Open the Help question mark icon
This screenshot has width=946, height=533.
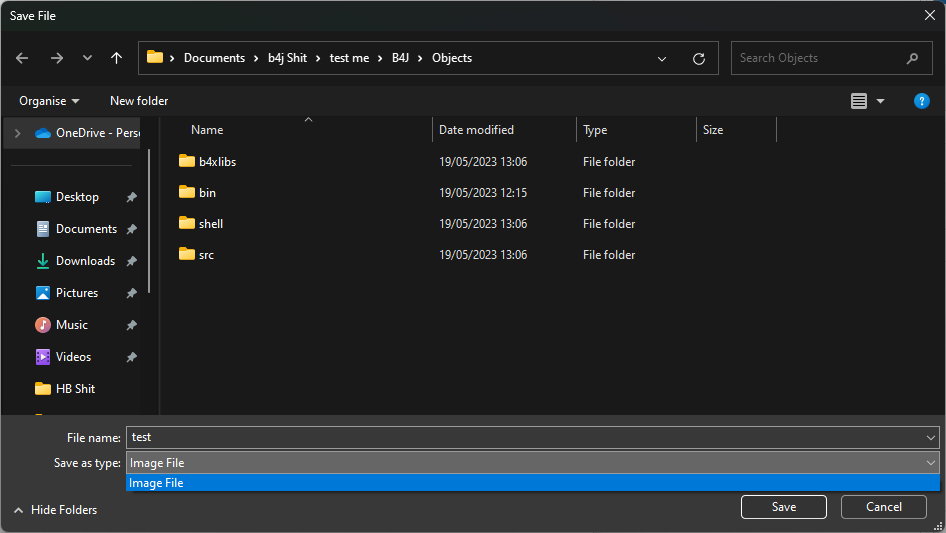(x=922, y=101)
